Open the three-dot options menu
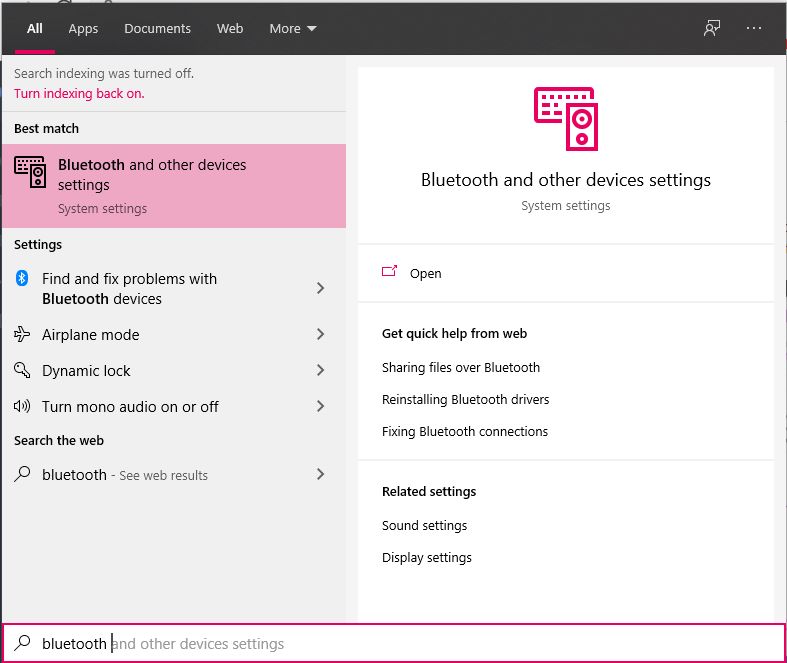The image size is (787, 663). click(x=753, y=28)
